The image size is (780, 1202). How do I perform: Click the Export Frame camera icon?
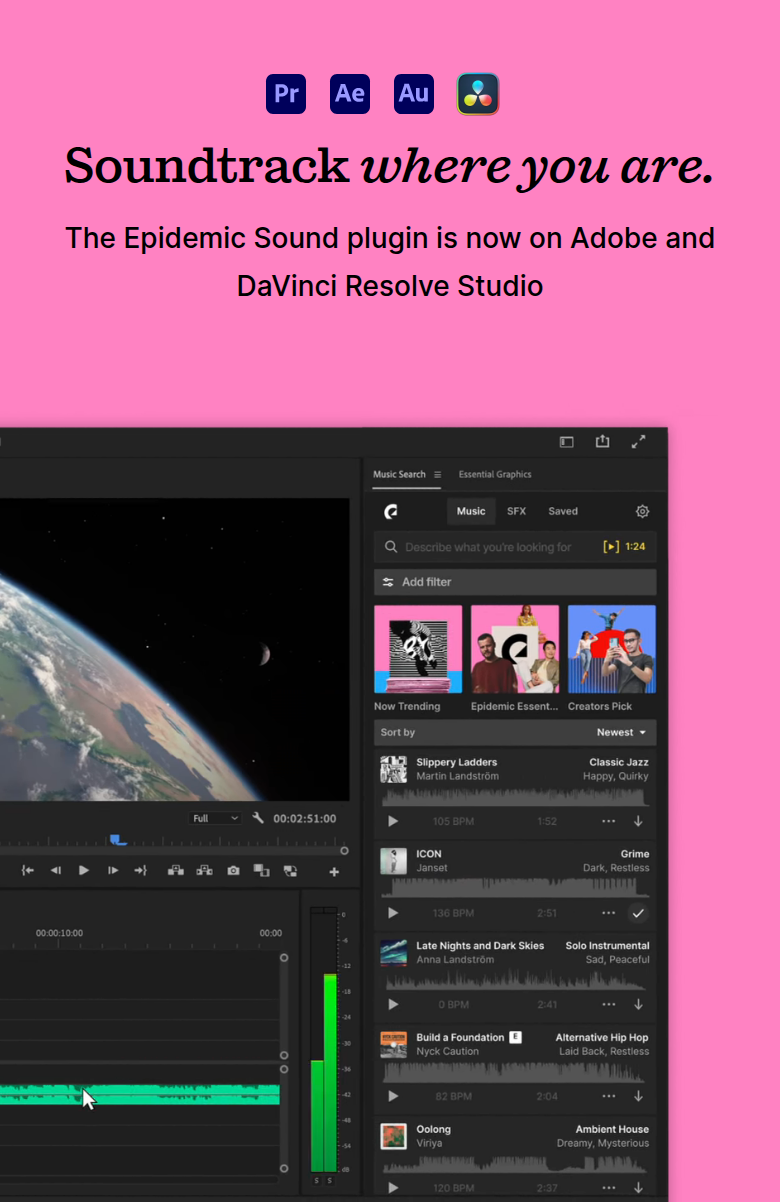233,871
